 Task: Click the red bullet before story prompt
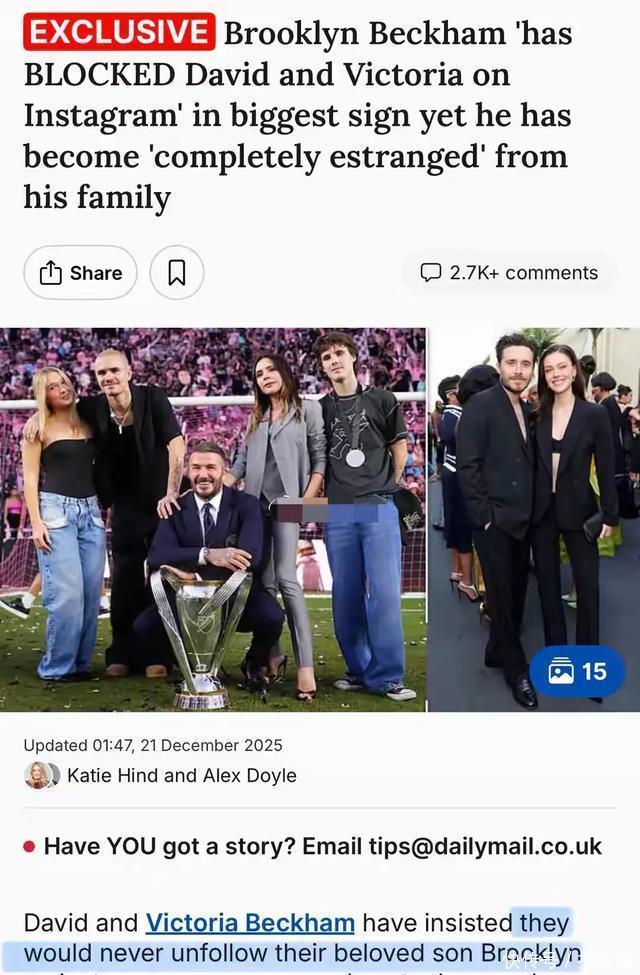29,846
